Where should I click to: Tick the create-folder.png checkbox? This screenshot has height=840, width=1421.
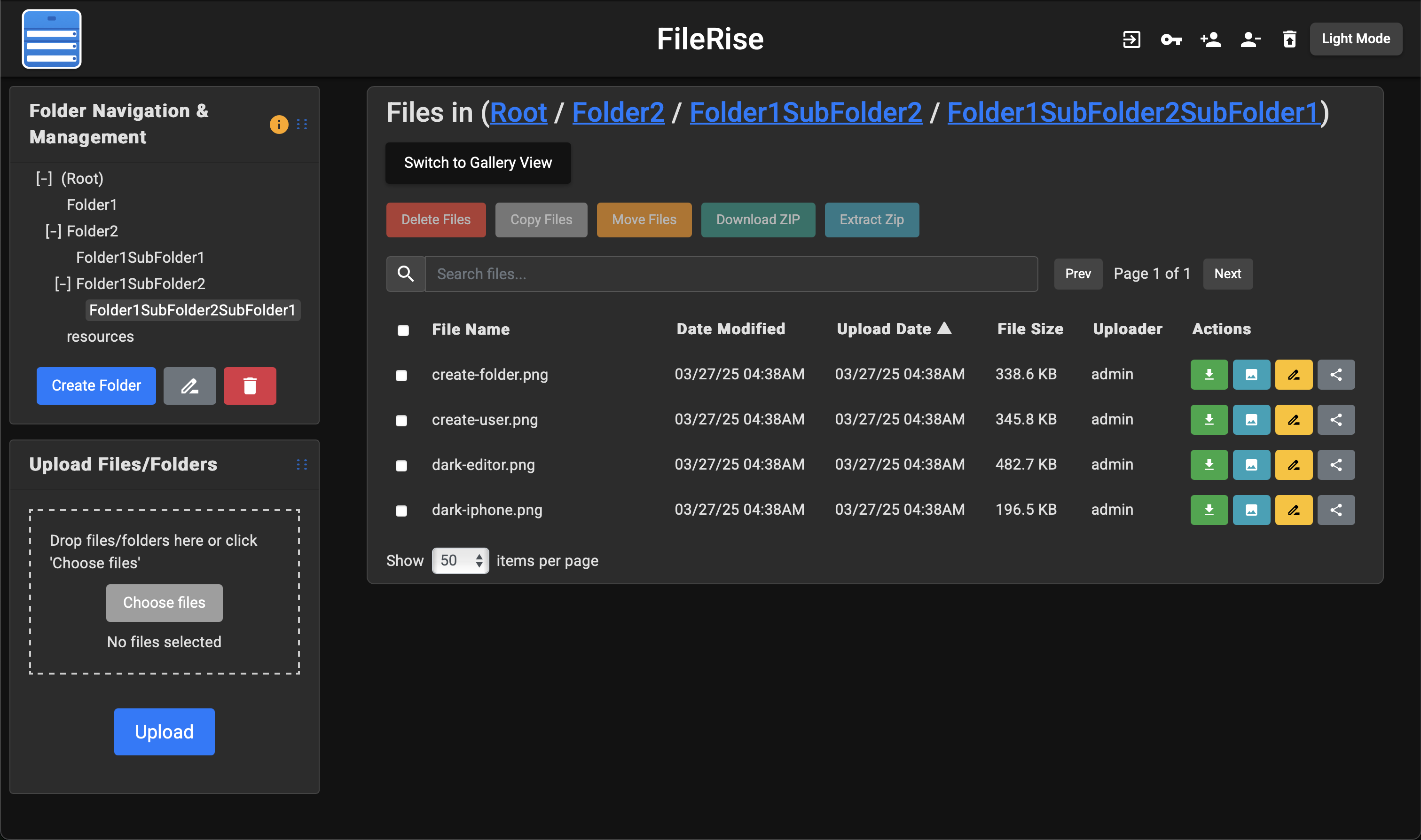tap(401, 375)
